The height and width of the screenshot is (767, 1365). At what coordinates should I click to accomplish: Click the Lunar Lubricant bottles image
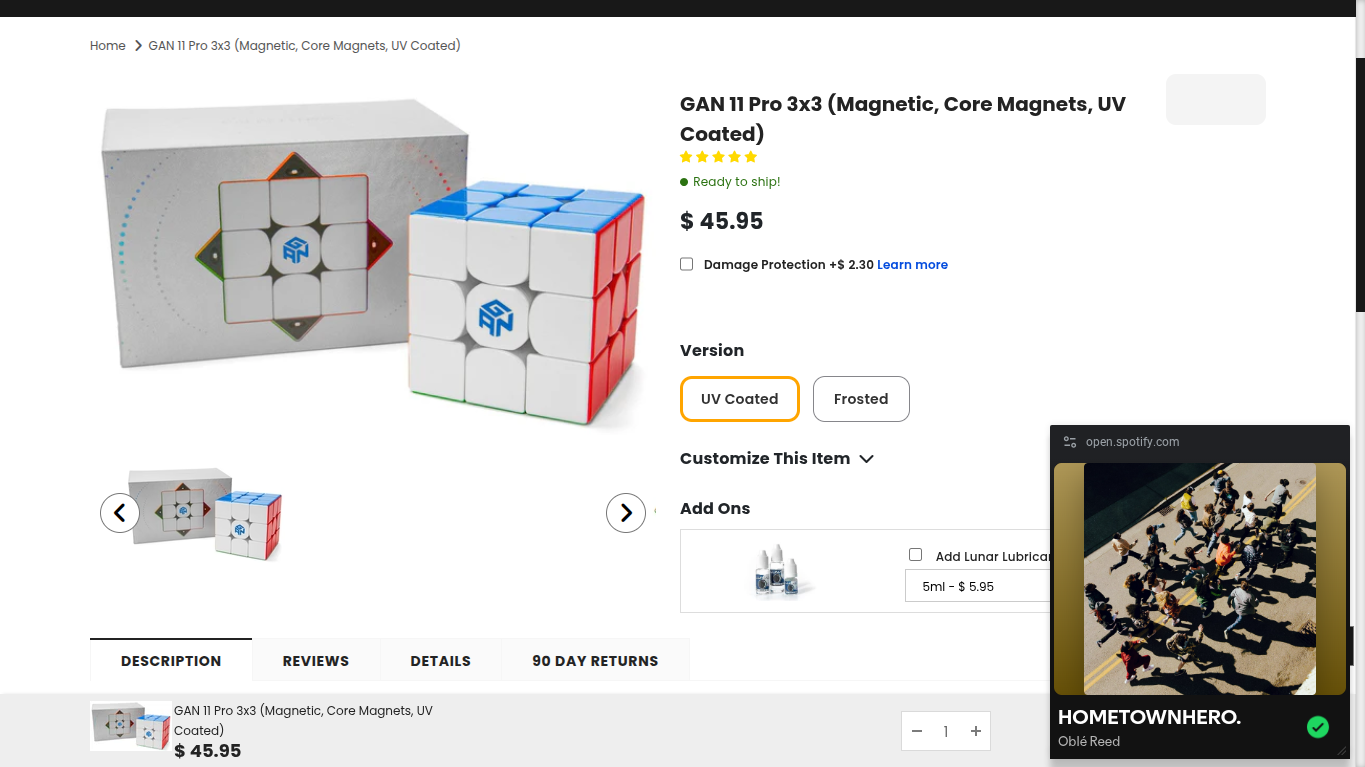(x=782, y=572)
